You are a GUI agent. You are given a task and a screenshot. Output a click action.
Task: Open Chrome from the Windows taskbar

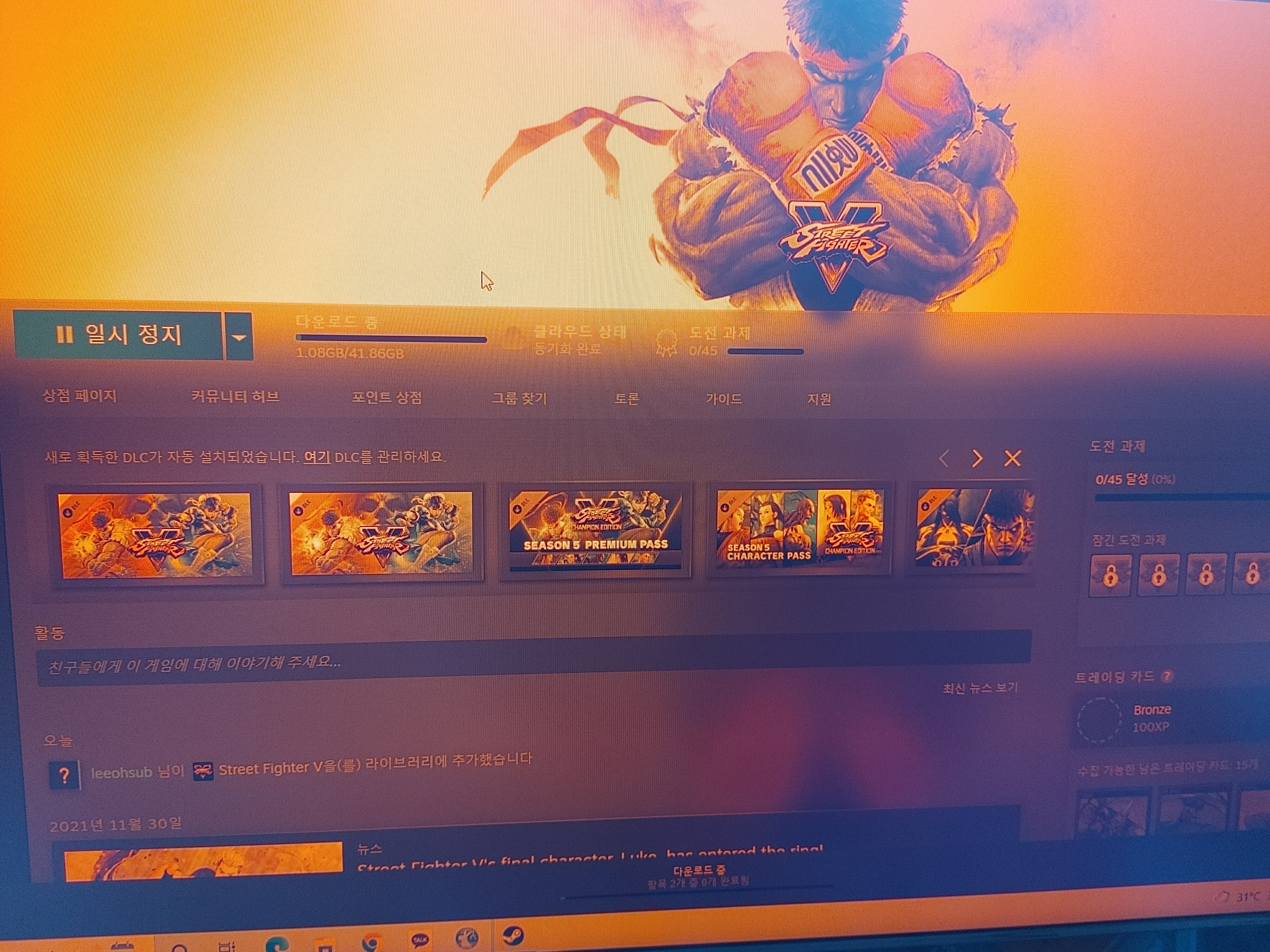[372, 943]
